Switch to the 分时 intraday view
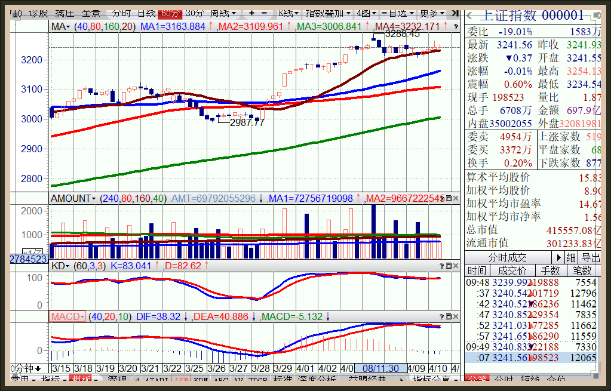This screenshot has height=391, width=611. (x=121, y=13)
